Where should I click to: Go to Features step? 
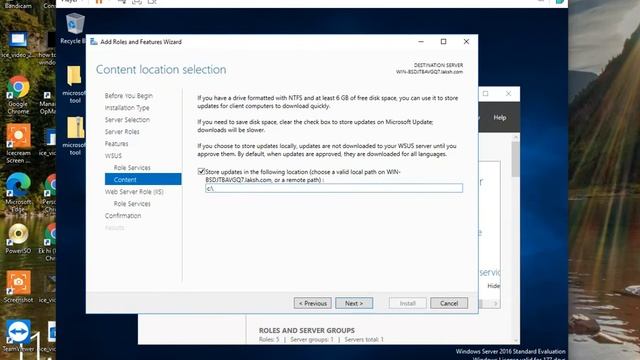click(x=116, y=144)
